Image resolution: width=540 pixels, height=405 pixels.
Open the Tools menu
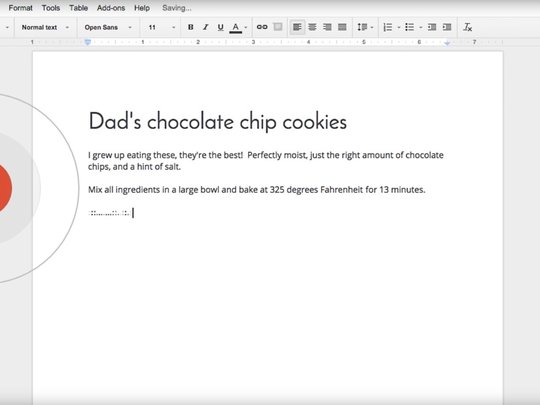[x=51, y=8]
